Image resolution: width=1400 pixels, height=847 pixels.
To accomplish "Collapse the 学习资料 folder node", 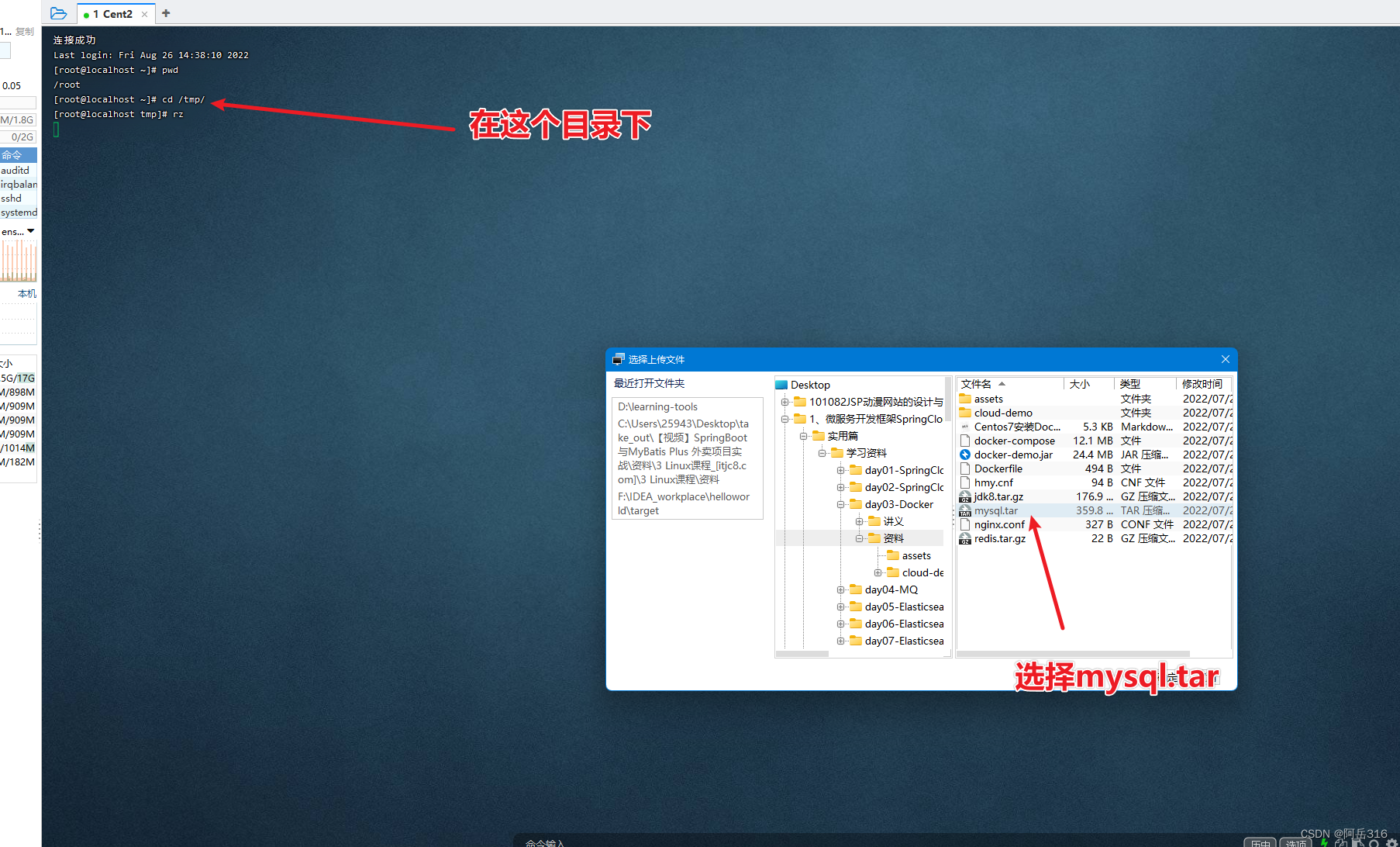I will click(822, 453).
